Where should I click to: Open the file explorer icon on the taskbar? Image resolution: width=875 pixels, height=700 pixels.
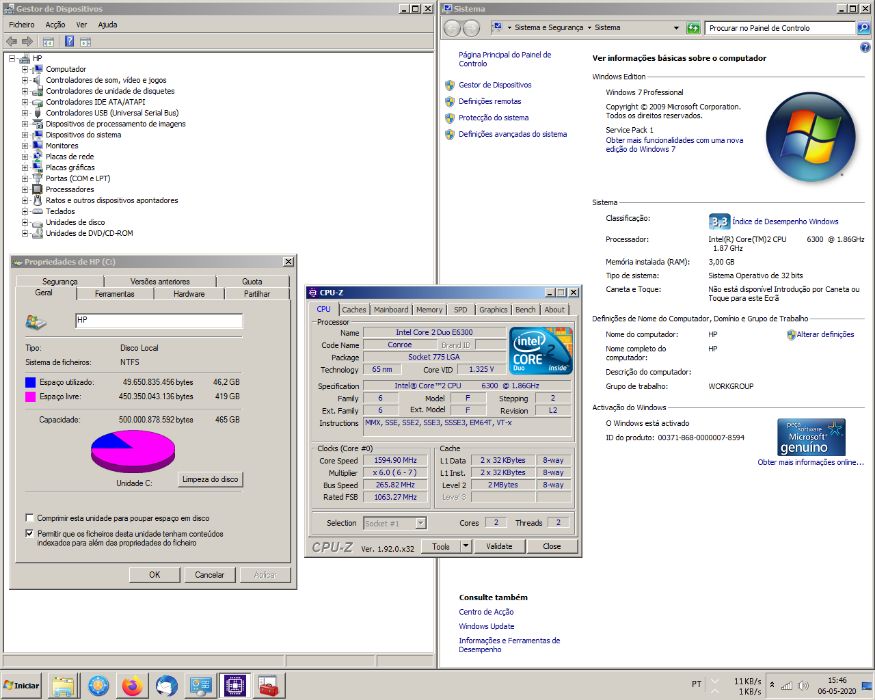[63, 686]
